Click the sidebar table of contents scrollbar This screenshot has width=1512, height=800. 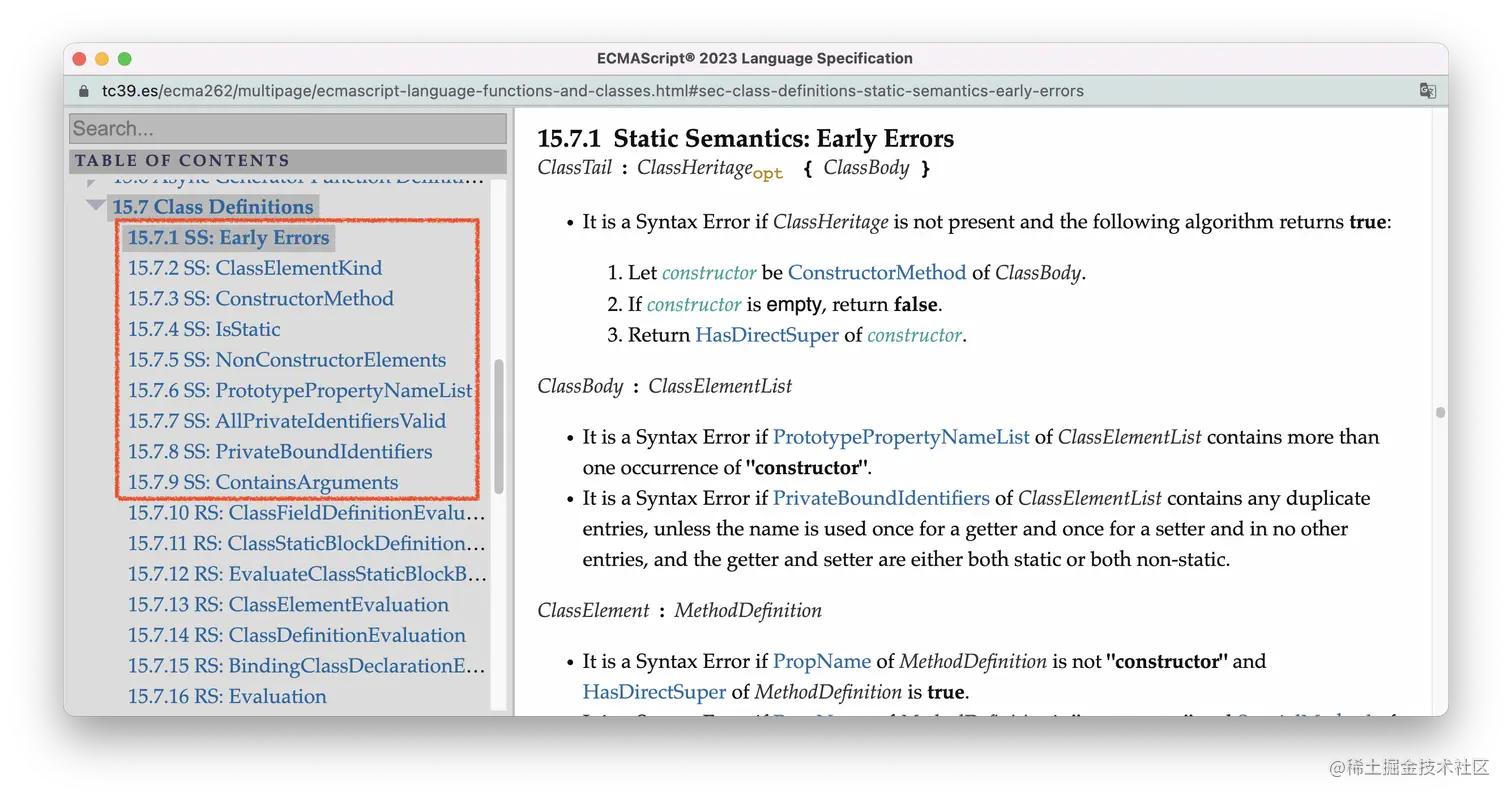tap(499, 427)
